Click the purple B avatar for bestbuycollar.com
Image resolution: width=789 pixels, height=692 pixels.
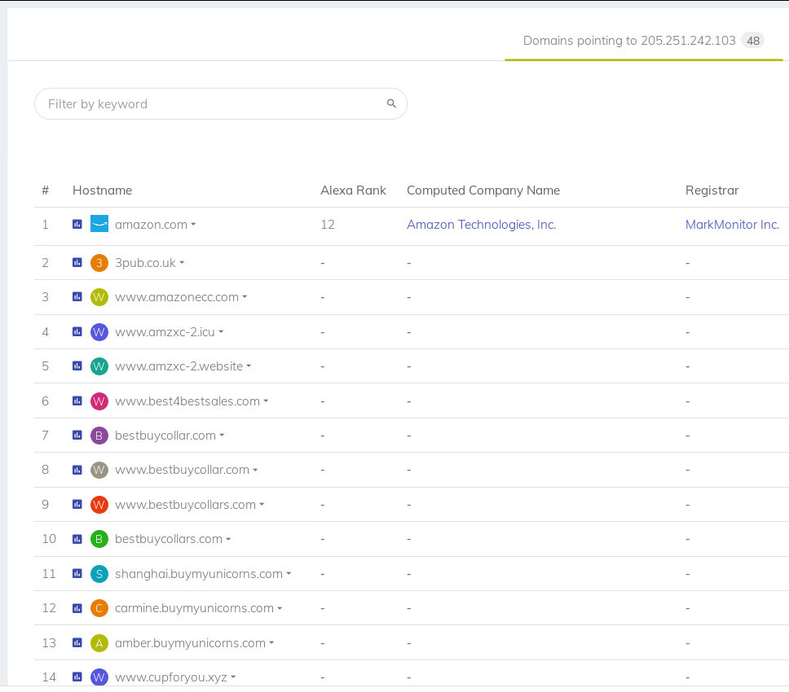coord(99,435)
